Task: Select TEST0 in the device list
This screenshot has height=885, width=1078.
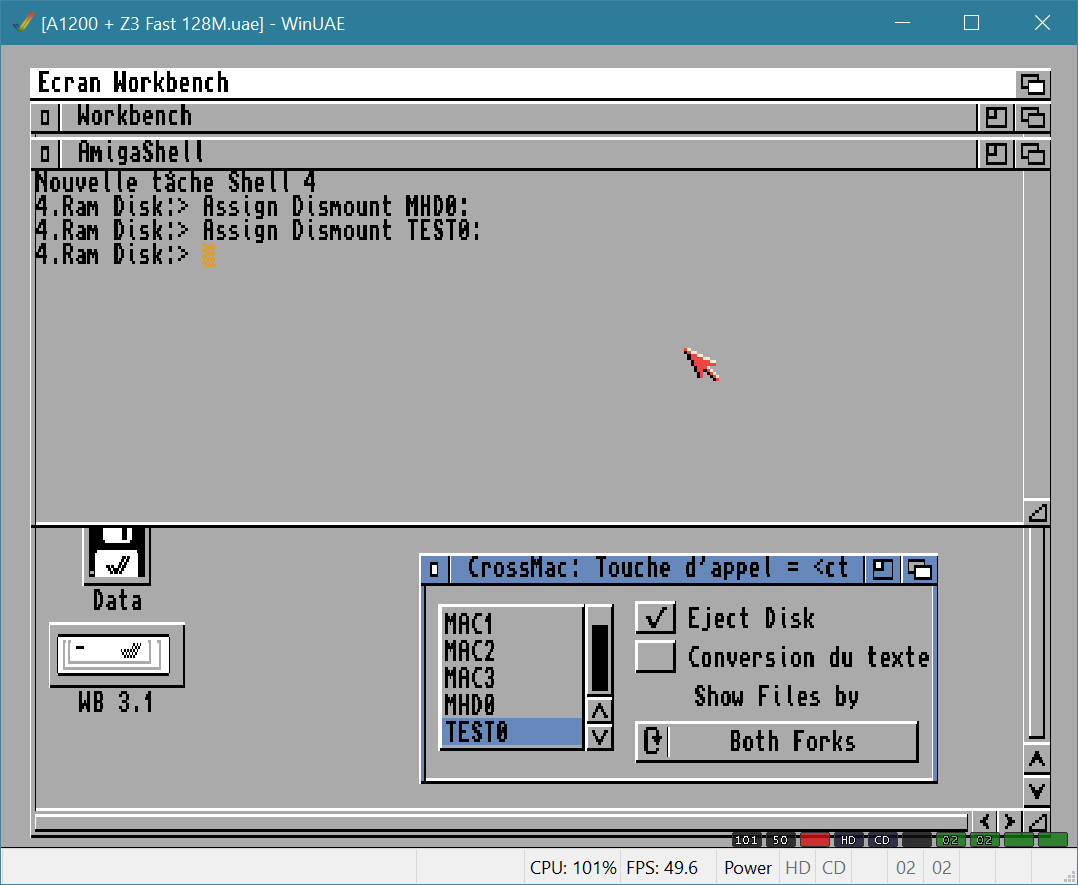Action: pos(511,732)
